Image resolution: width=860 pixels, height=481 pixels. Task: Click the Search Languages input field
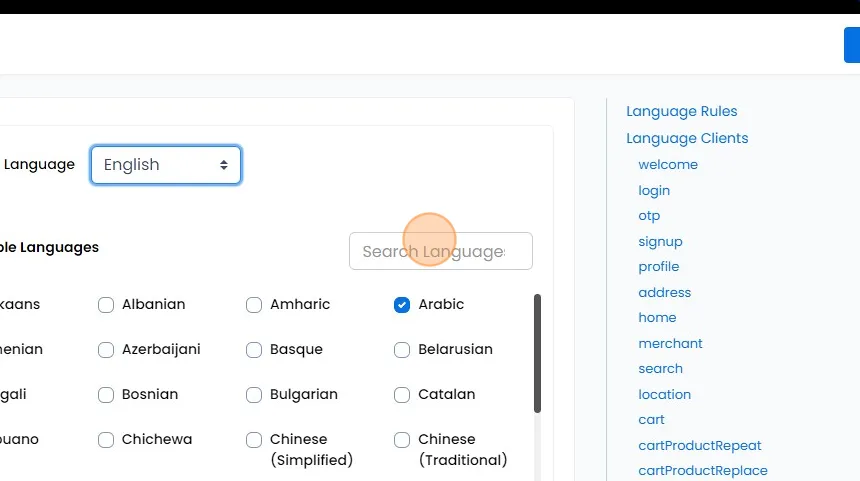440,251
